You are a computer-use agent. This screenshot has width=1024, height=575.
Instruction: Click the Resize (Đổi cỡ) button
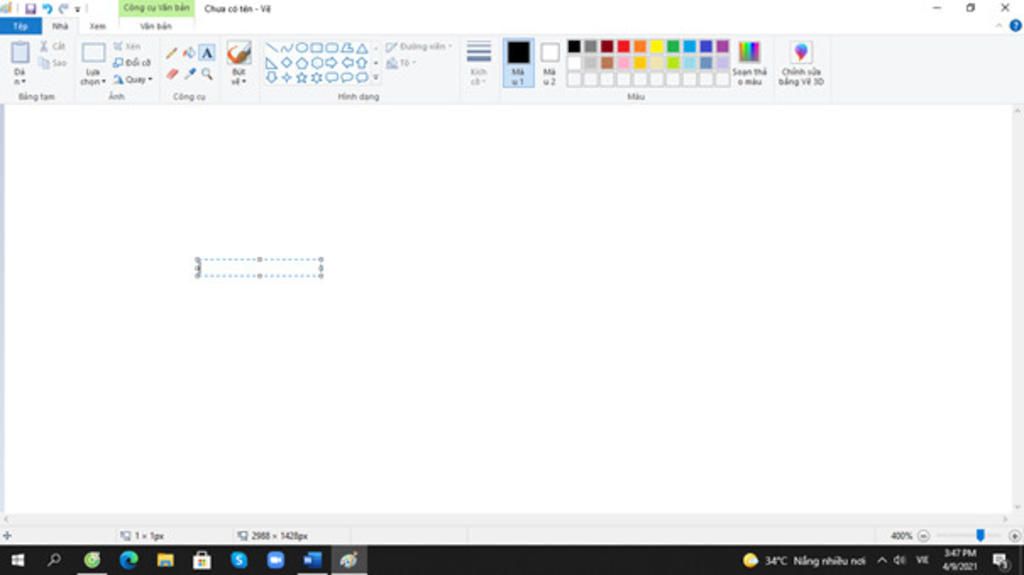point(132,63)
